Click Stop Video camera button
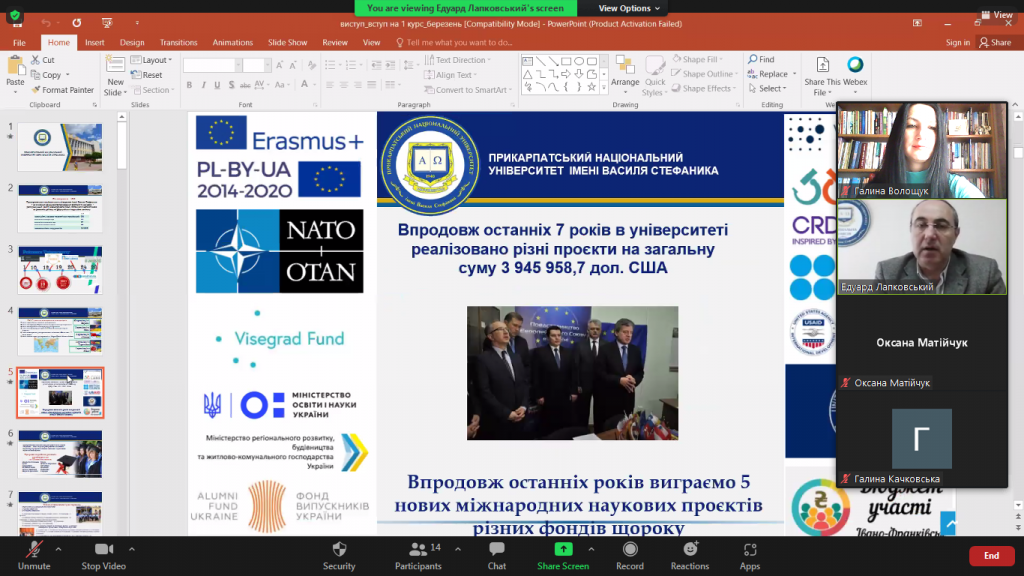Viewport: 1024px width, 576px height. (x=103, y=554)
